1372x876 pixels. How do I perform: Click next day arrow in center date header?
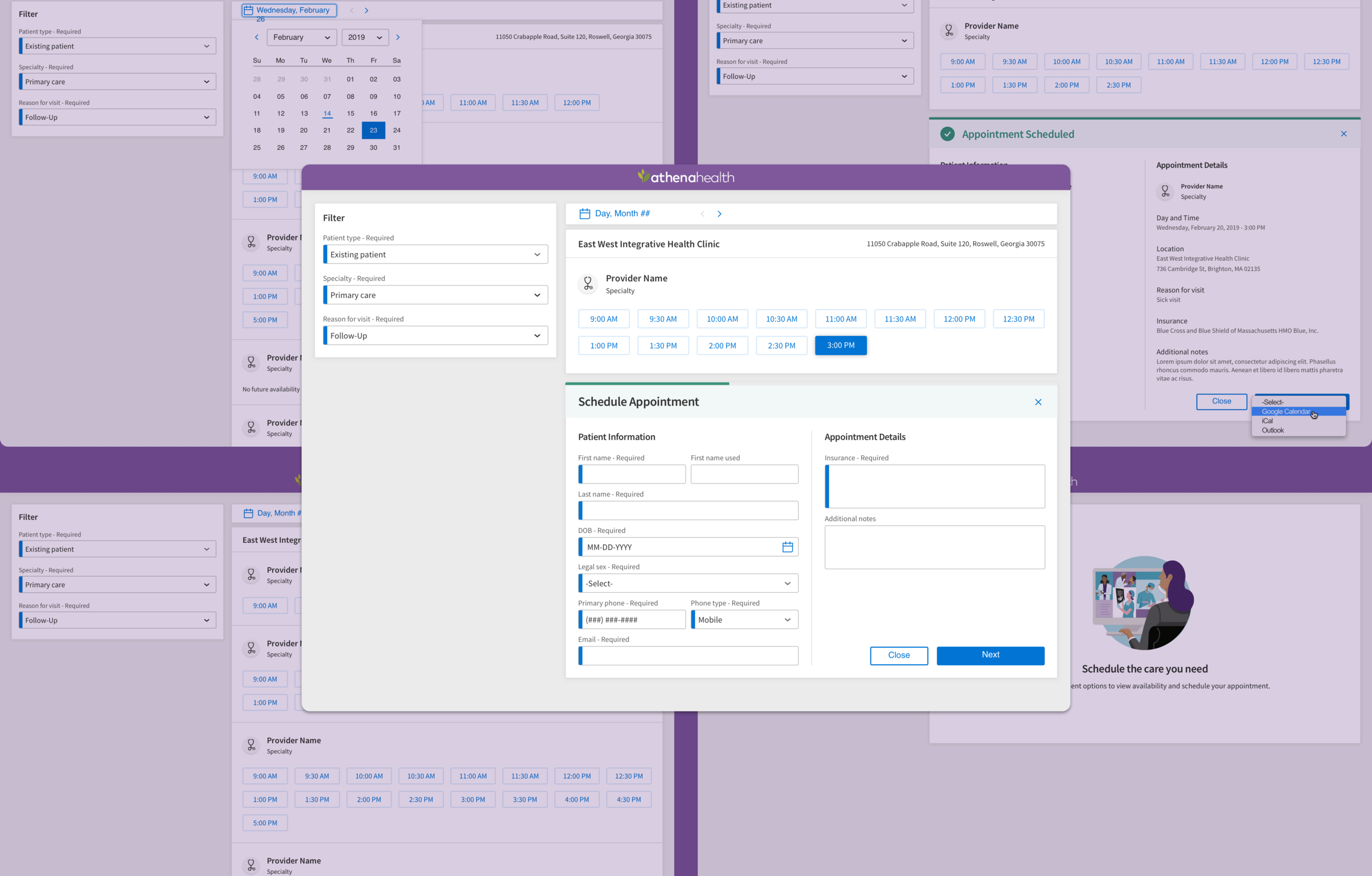coord(719,214)
